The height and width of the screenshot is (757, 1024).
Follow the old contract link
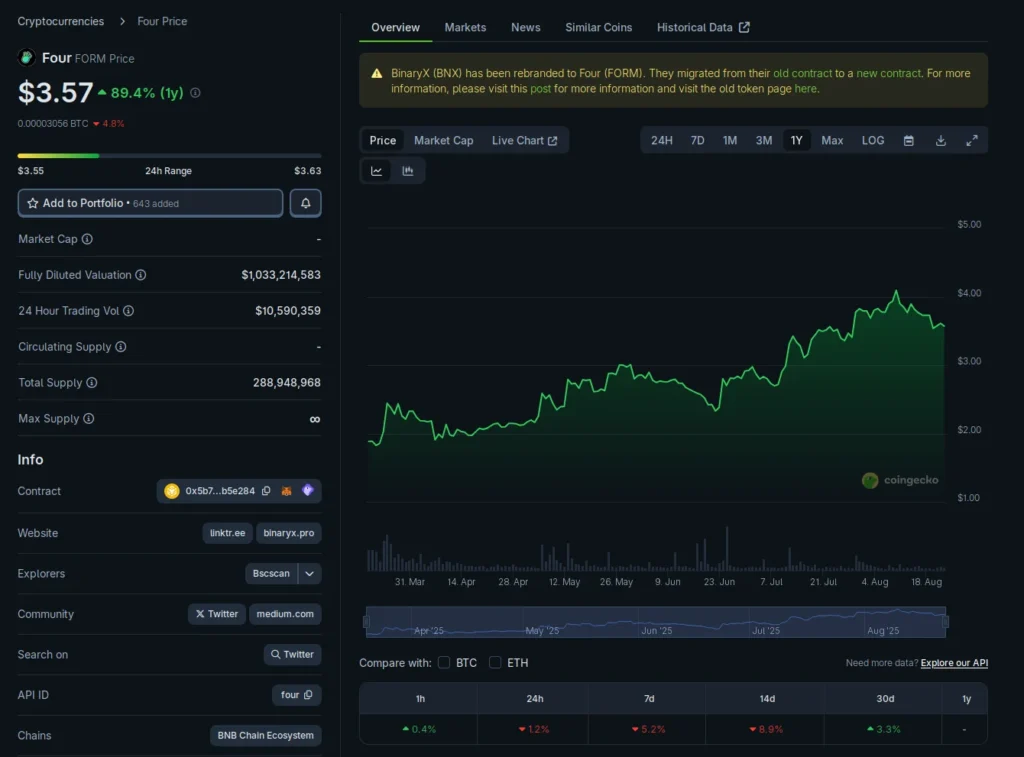pyautogui.click(x=803, y=73)
